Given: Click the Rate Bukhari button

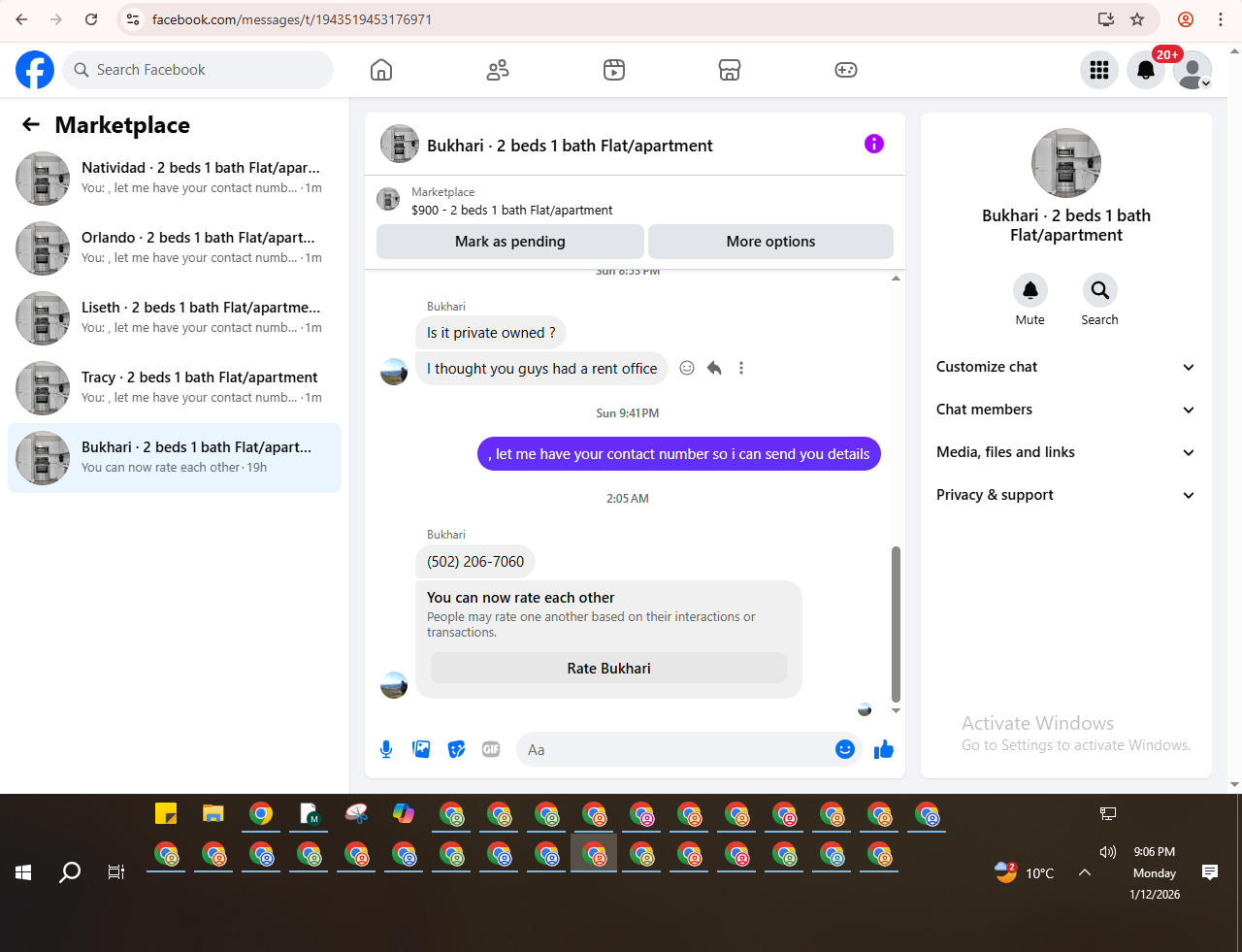Looking at the screenshot, I should (608, 668).
